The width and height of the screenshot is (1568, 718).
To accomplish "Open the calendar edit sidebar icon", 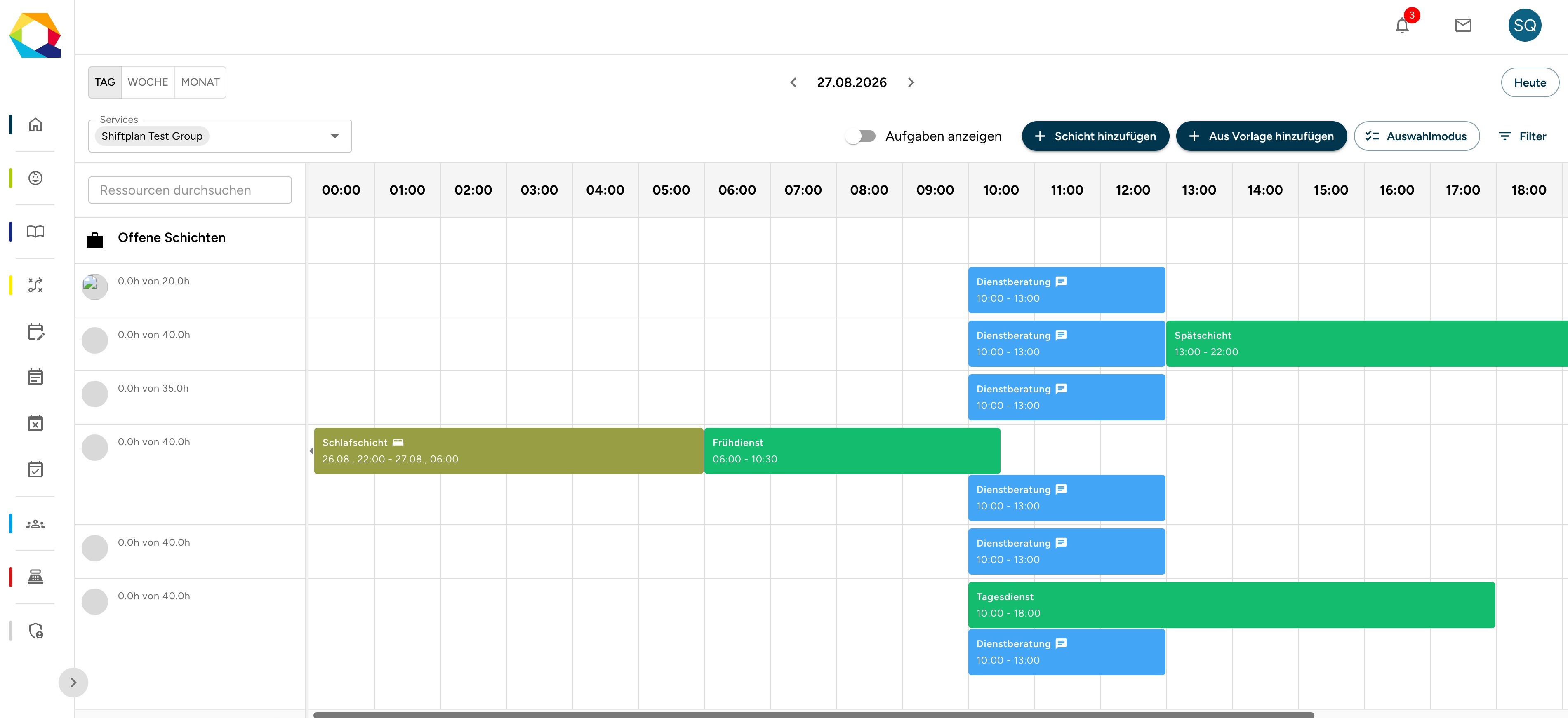I will pos(35,332).
